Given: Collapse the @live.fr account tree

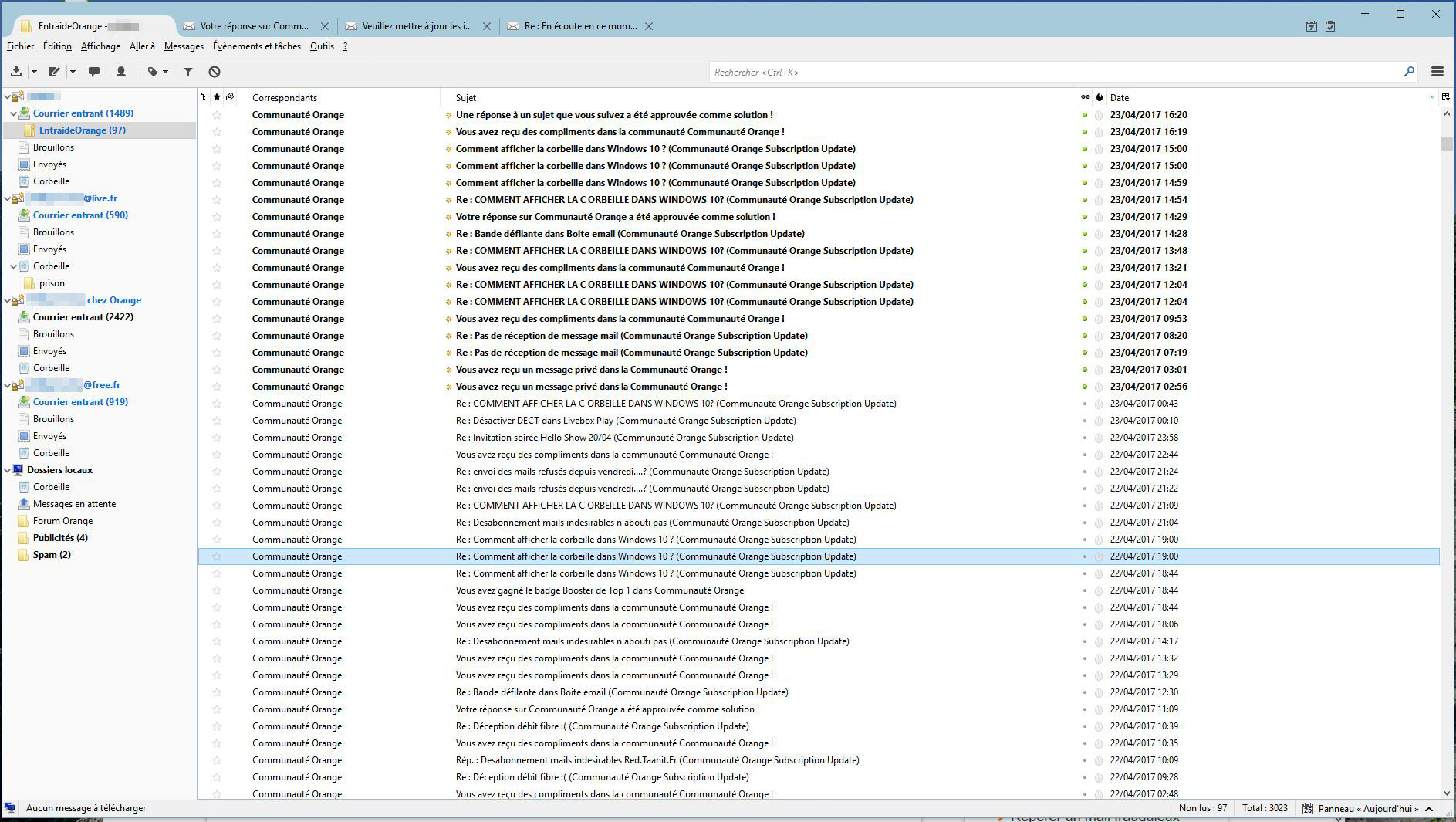Looking at the screenshot, I should coord(8,198).
